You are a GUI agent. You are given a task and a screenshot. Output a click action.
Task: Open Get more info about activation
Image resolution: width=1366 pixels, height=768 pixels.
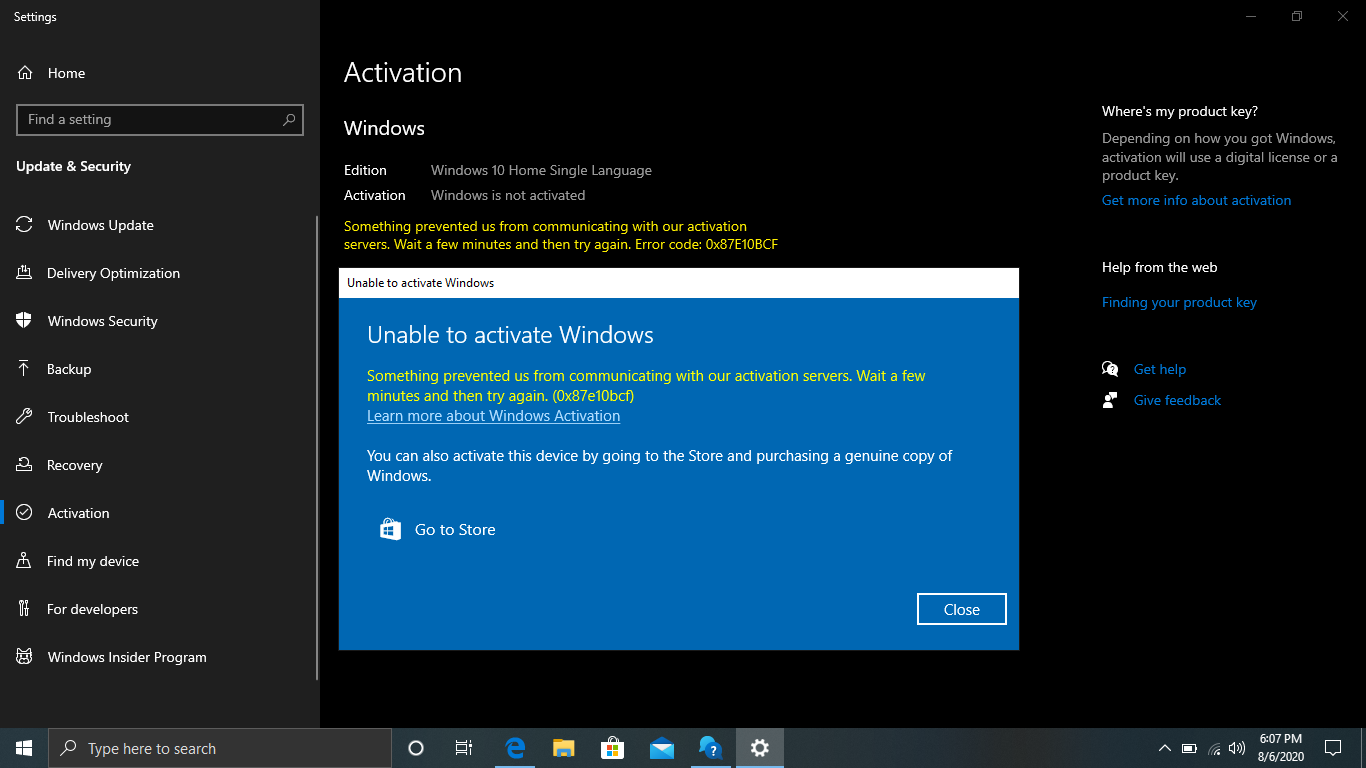tap(1196, 200)
